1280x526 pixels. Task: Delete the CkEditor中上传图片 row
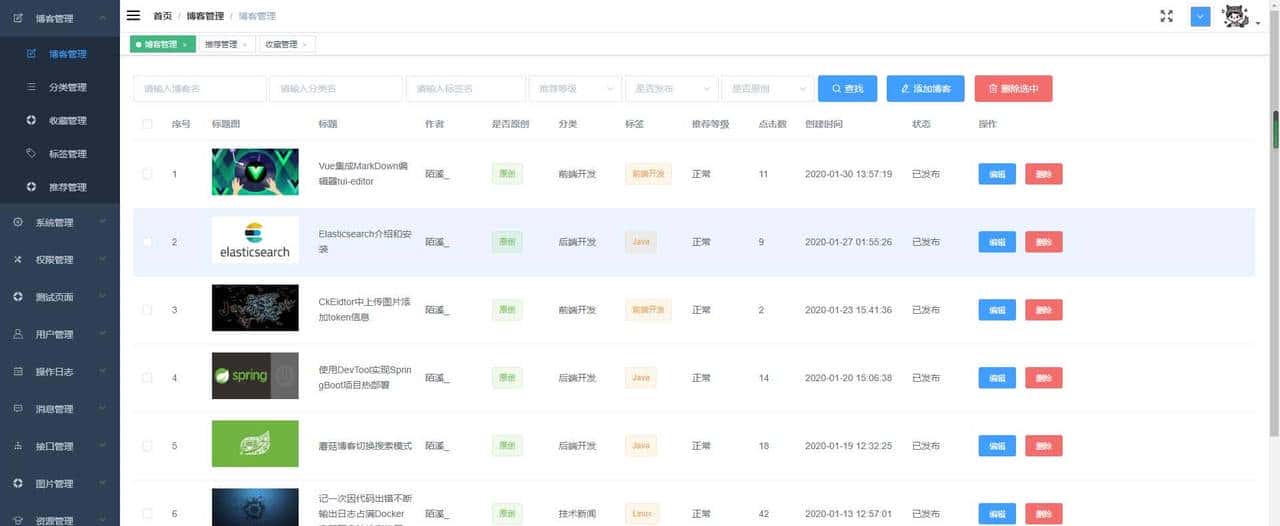pos(1044,310)
